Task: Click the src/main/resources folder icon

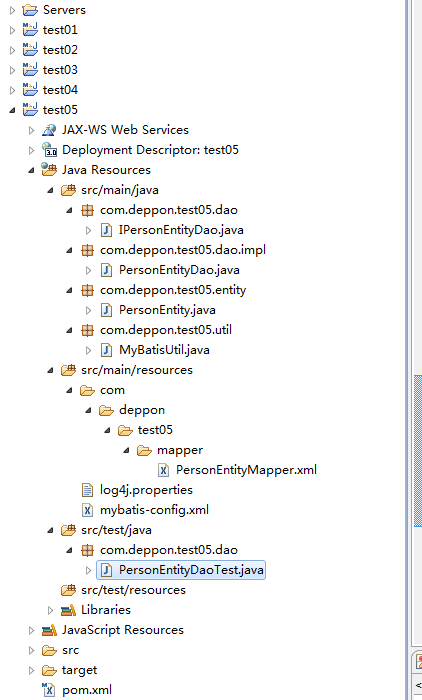Action: tap(68, 370)
